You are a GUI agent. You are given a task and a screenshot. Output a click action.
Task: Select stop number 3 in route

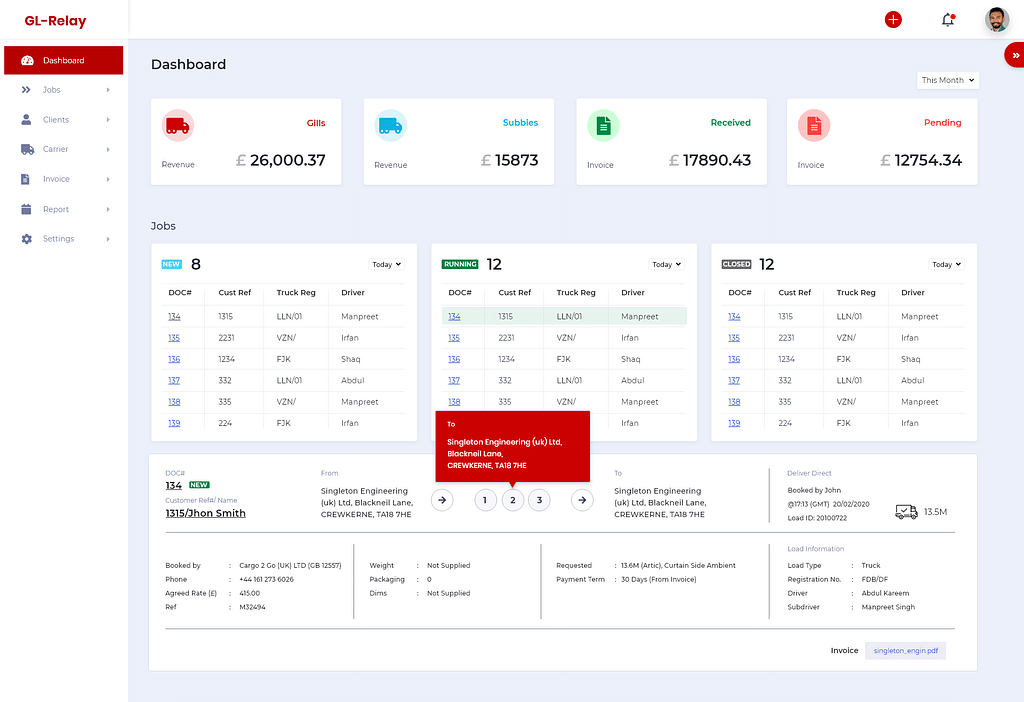pyautogui.click(x=539, y=500)
